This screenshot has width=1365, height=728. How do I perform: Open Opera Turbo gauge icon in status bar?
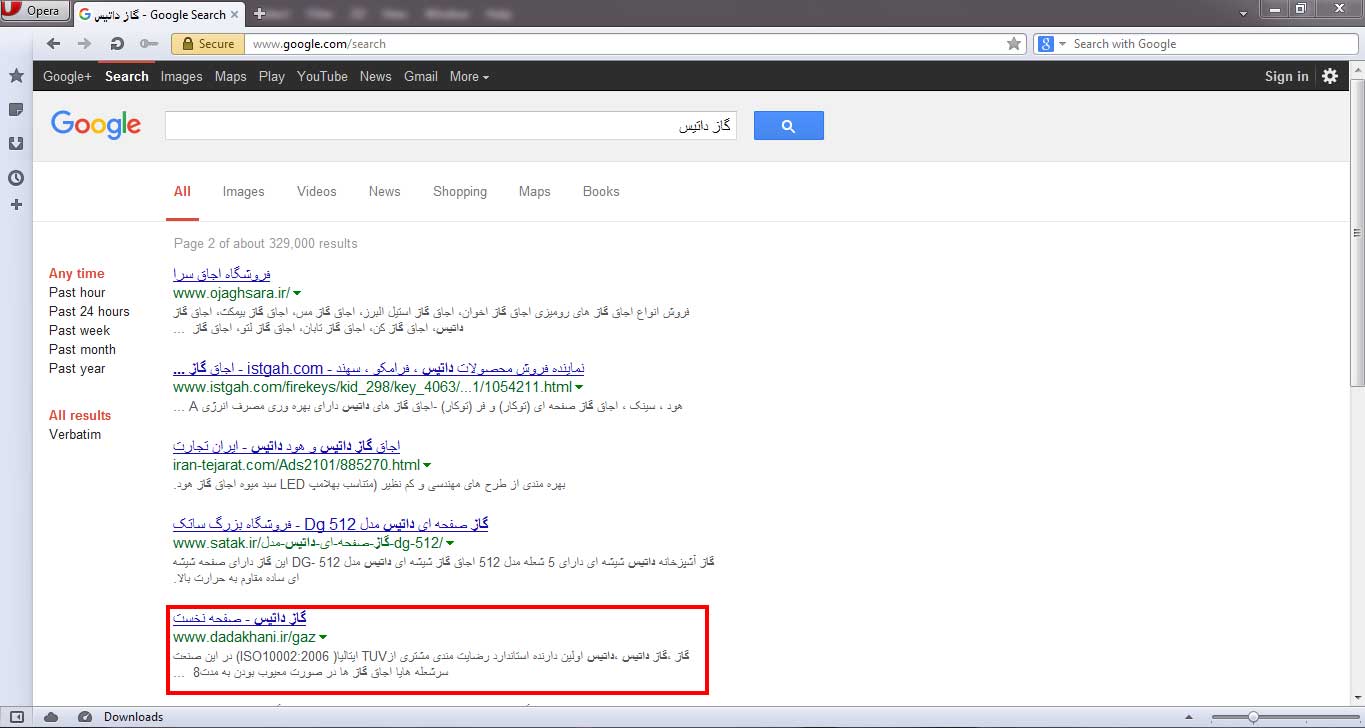coord(85,717)
